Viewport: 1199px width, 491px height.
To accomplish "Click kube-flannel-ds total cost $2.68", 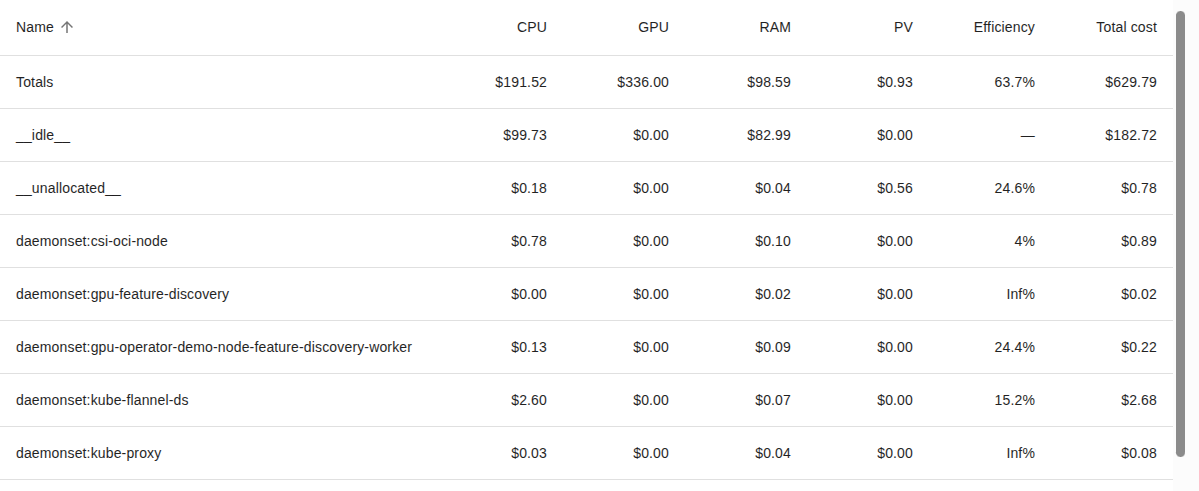I will click(1139, 400).
